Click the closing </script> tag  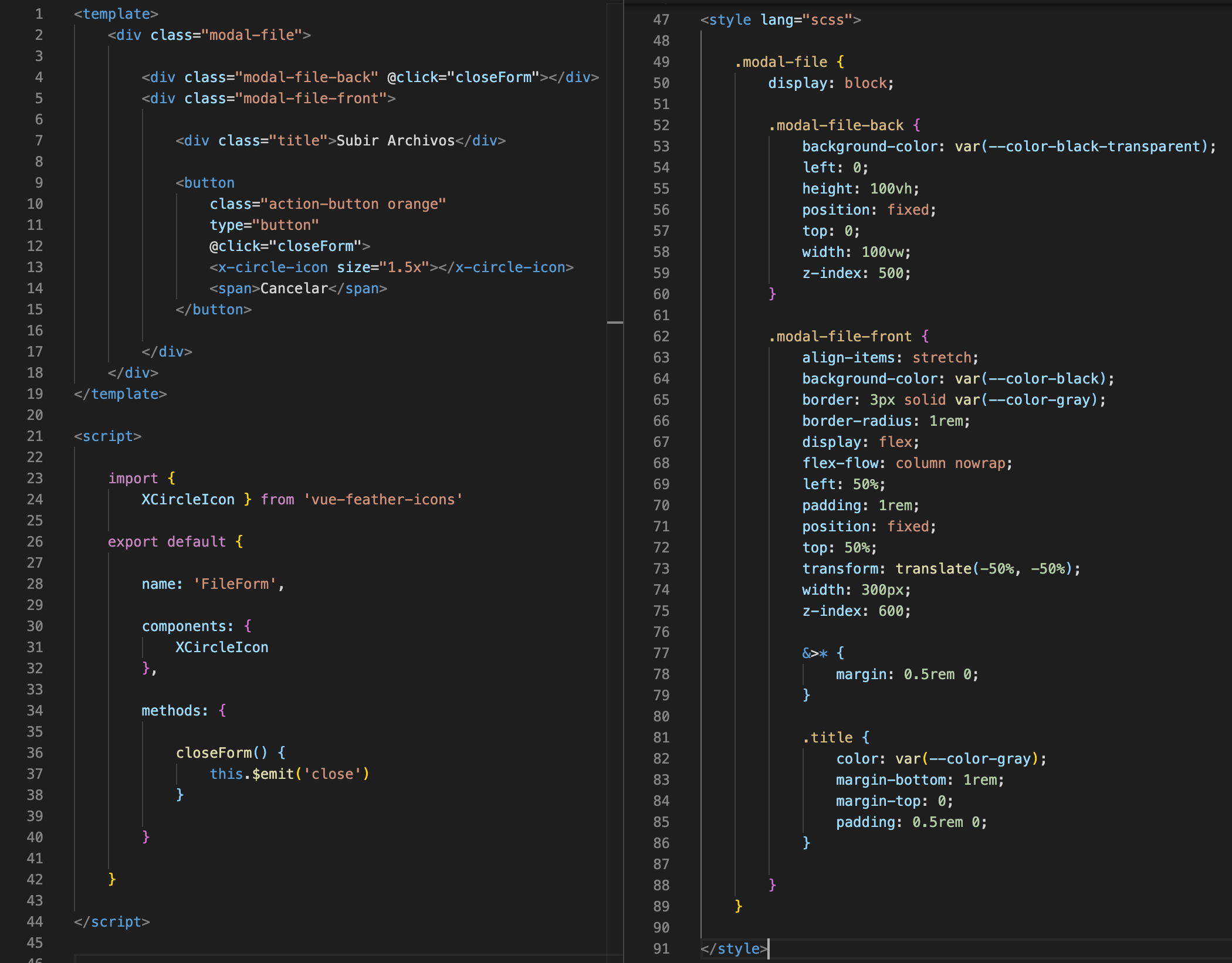pos(111,922)
